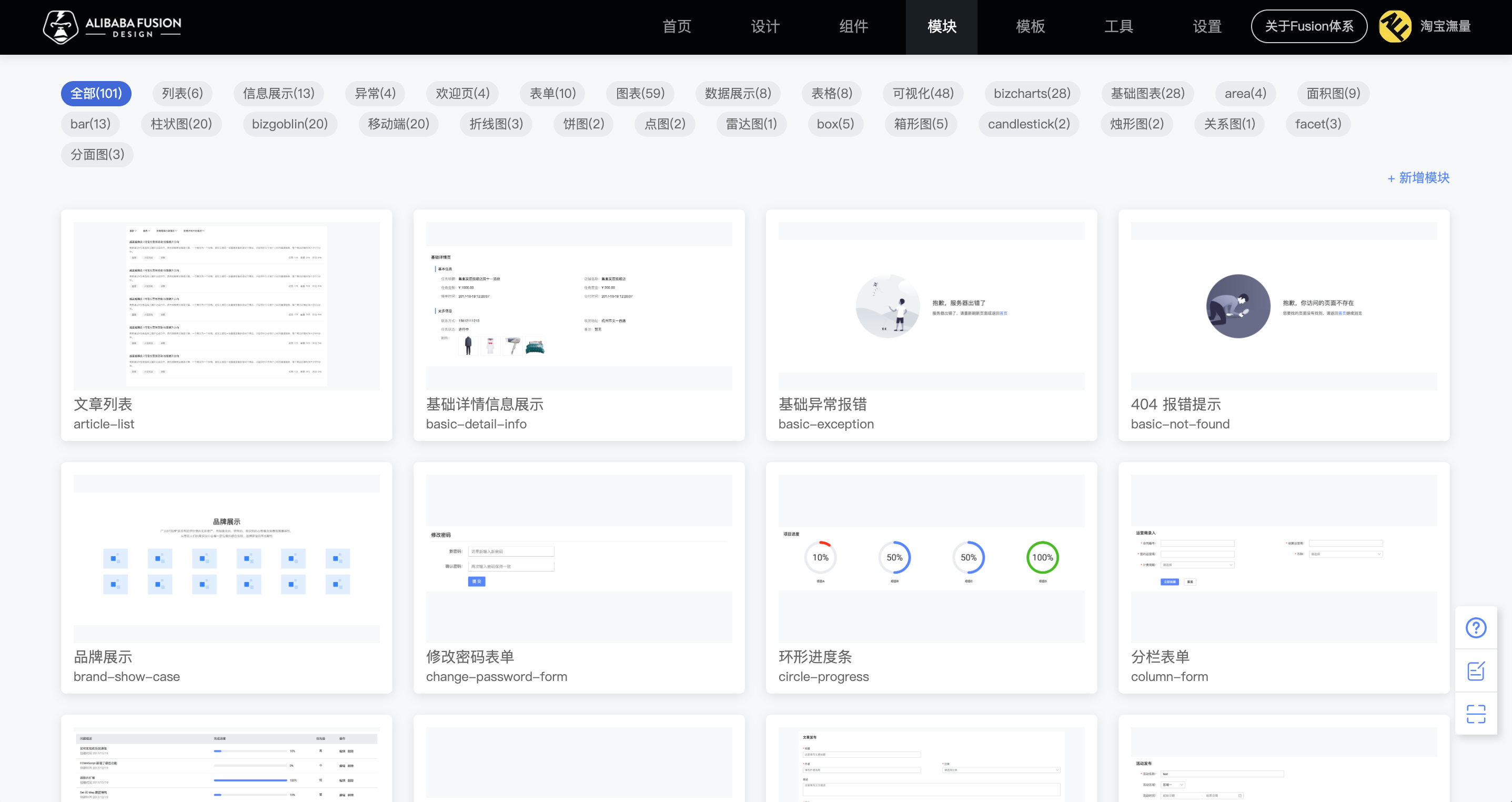
Task: Open the 关于Fusion体系 button
Action: pos(1308,26)
